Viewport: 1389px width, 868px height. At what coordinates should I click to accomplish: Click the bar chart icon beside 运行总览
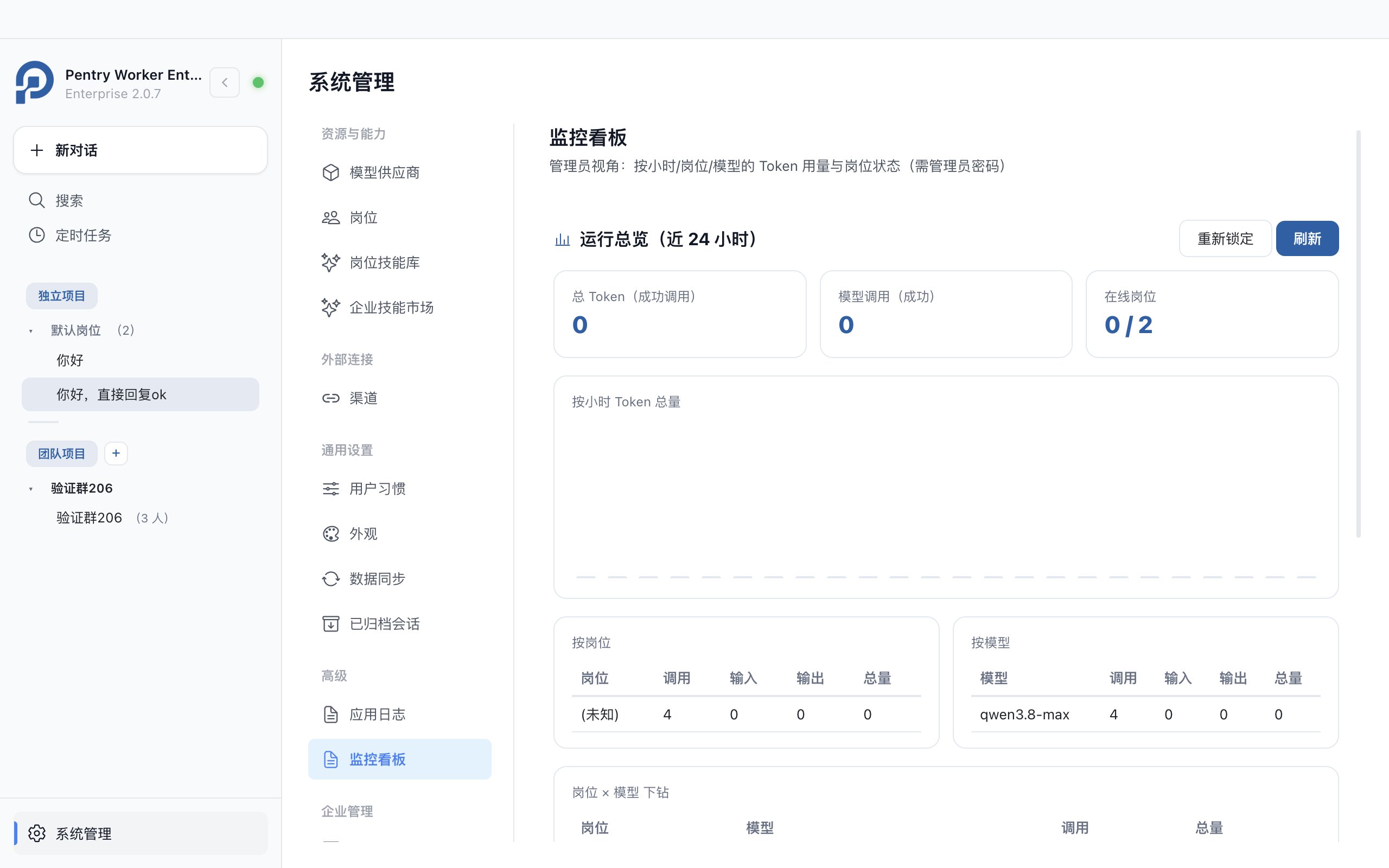pos(563,239)
